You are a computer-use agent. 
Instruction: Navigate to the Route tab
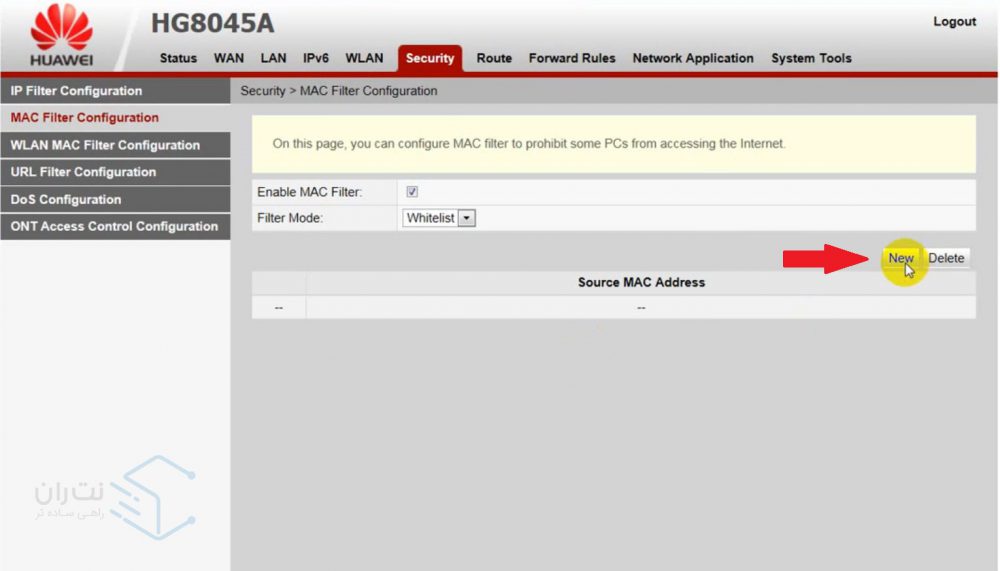click(494, 58)
